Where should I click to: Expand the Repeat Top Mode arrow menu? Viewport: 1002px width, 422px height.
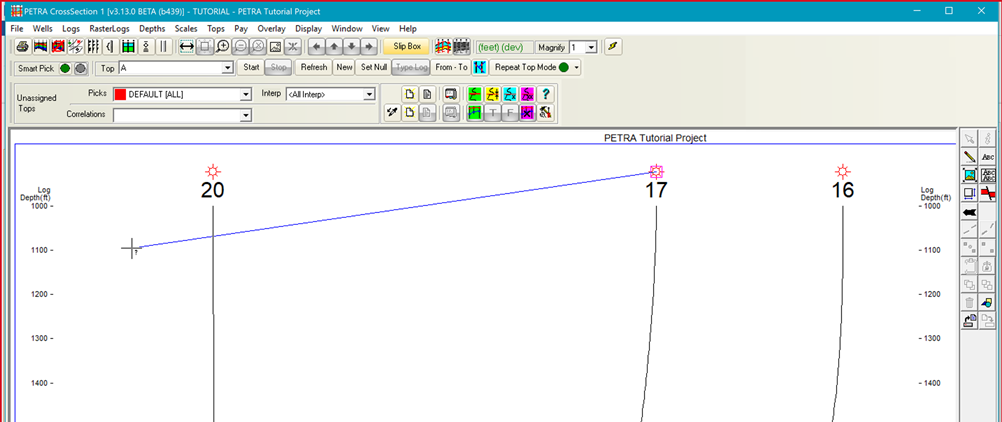point(576,67)
